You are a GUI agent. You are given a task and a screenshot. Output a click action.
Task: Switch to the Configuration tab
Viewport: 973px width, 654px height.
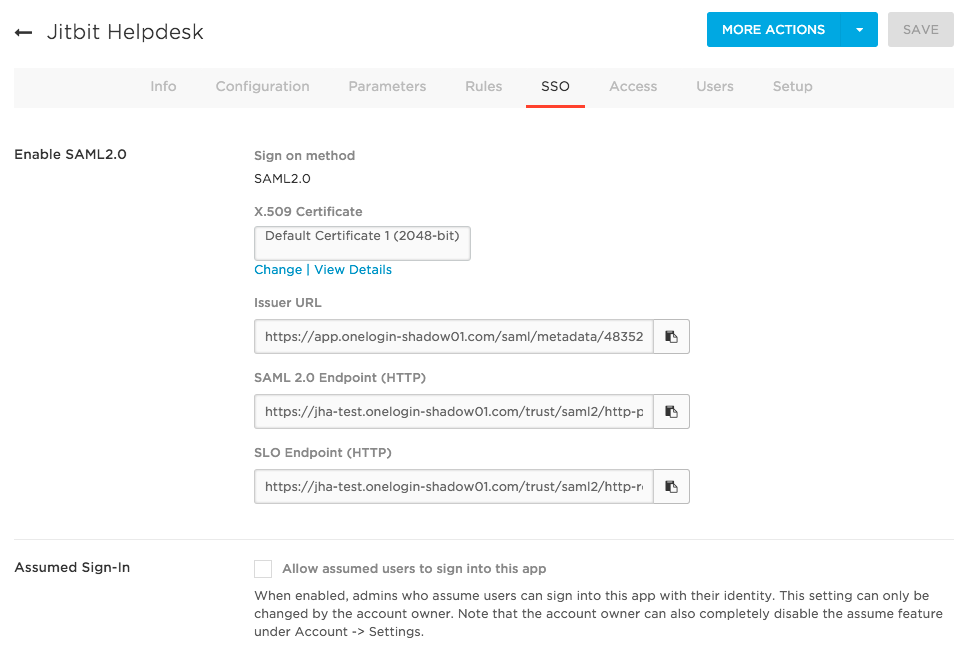pyautogui.click(x=262, y=86)
